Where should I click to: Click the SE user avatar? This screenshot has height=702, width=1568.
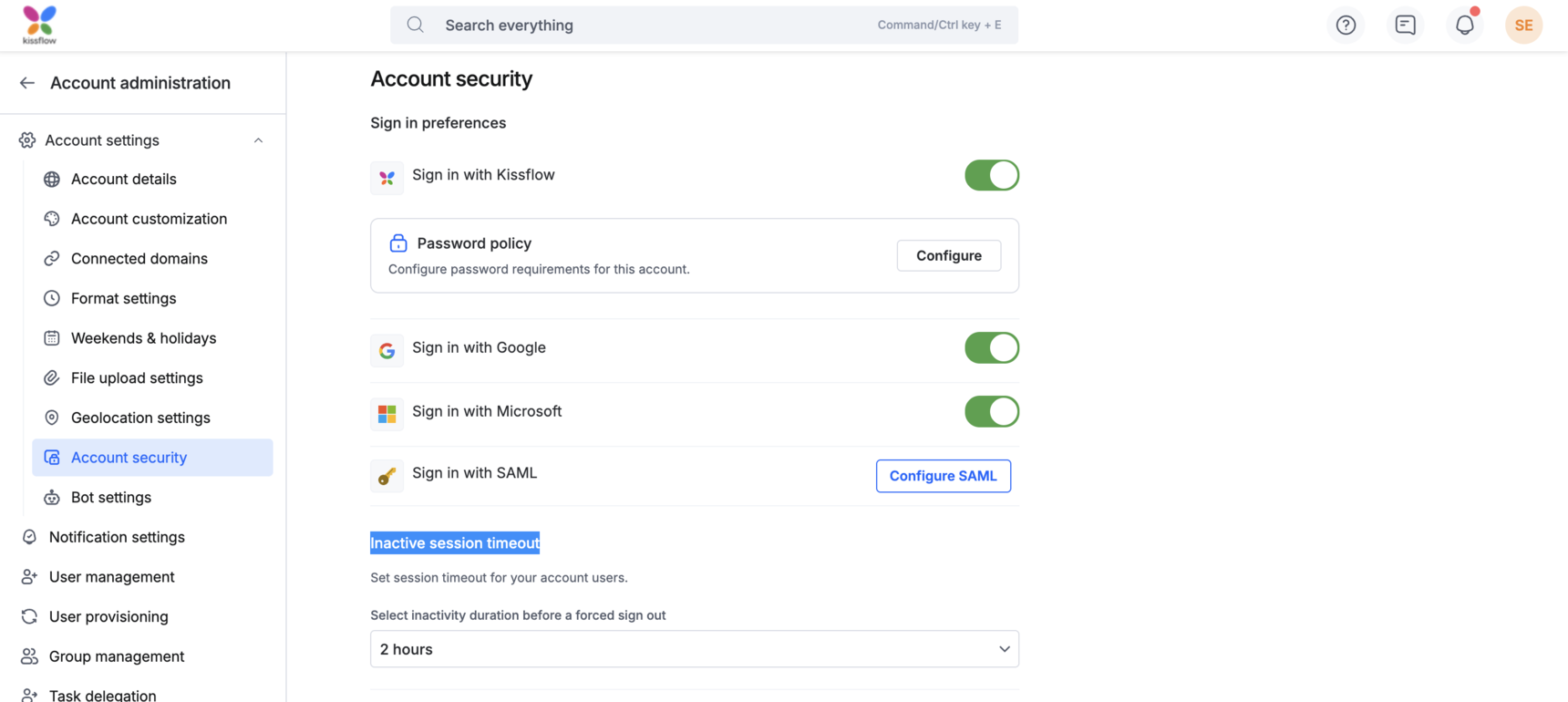tap(1523, 26)
